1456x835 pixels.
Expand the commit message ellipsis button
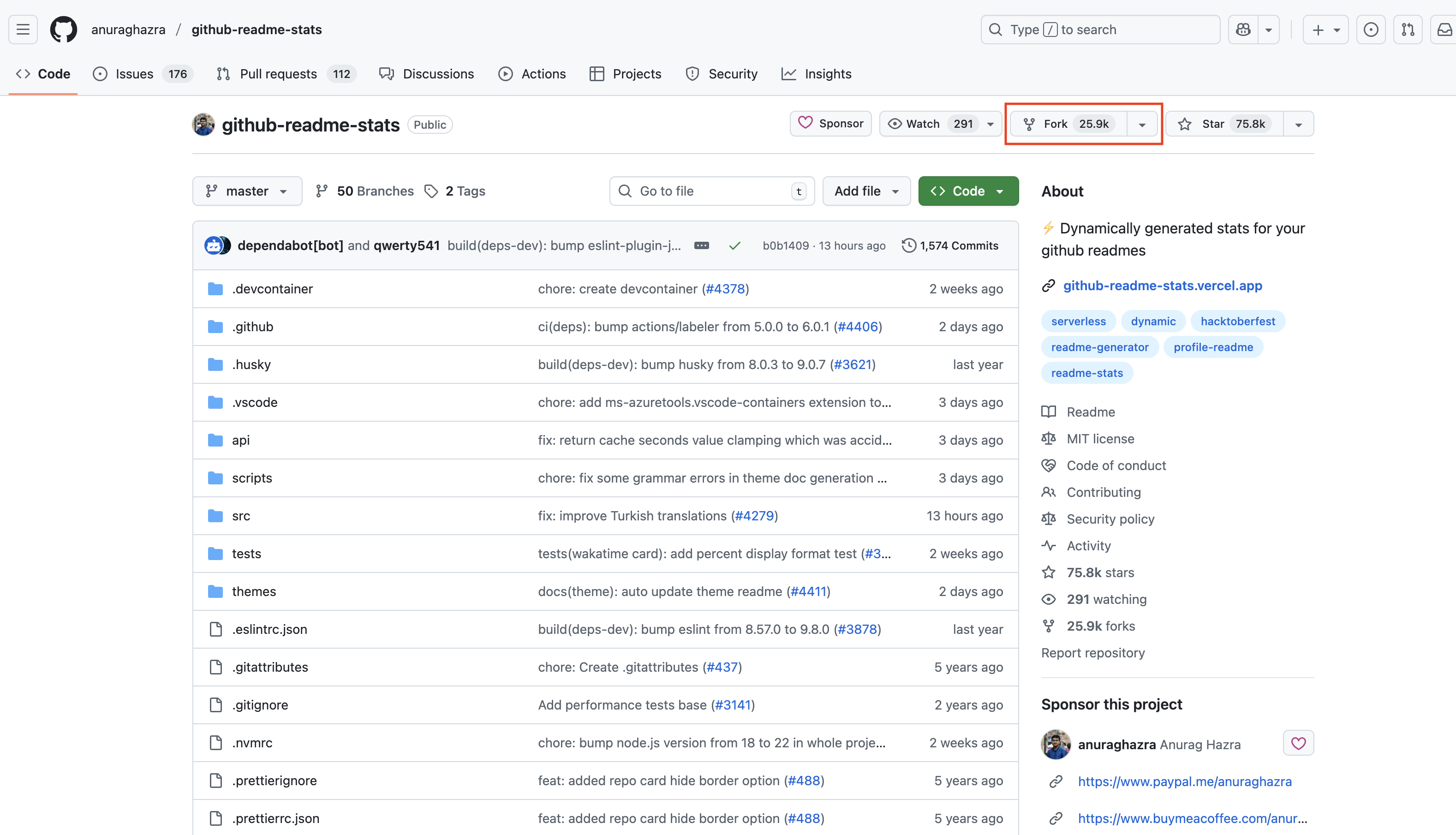tap(701, 245)
